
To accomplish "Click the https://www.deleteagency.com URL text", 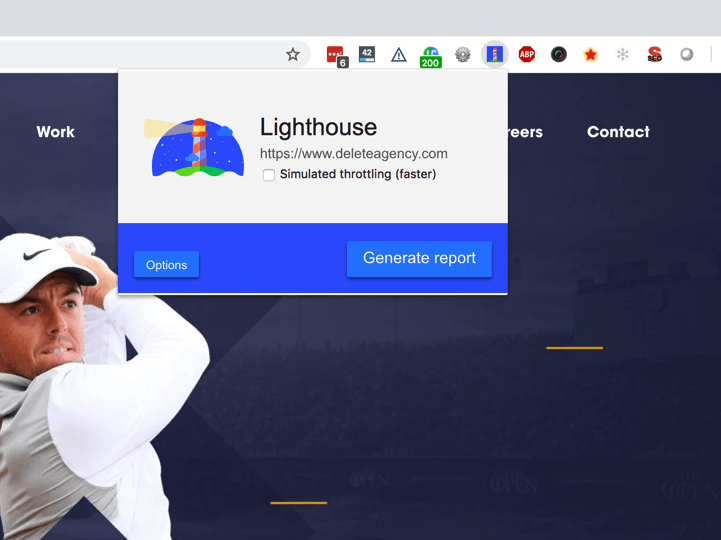I will tap(354, 154).
